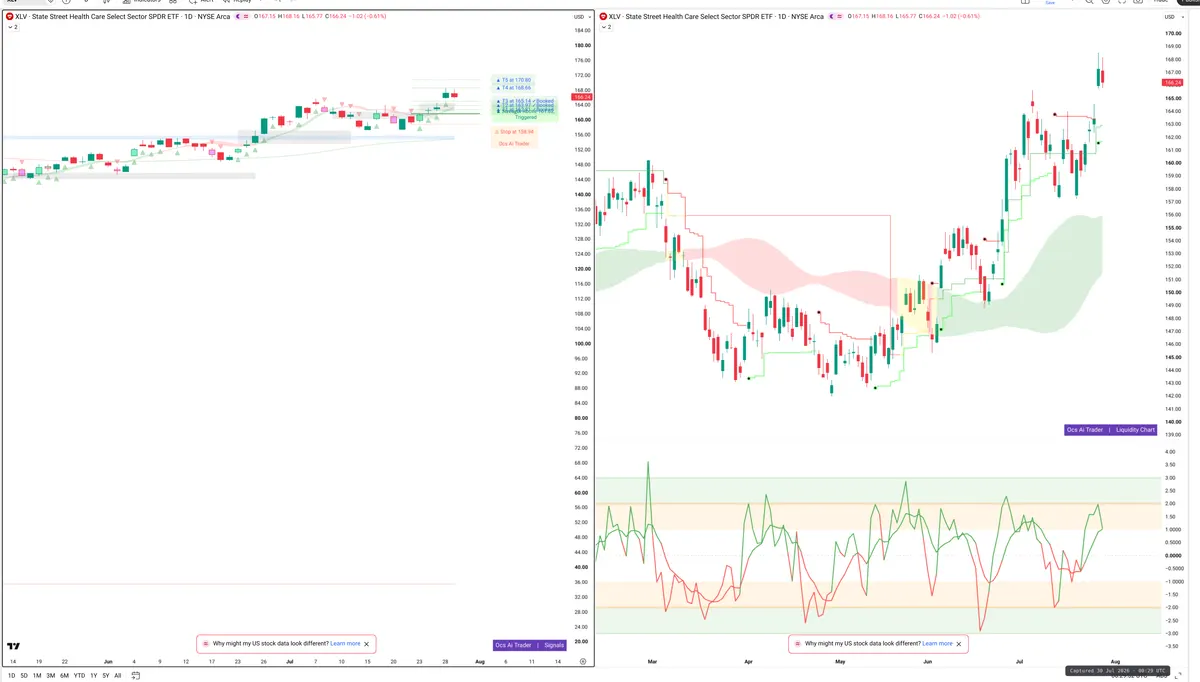Click the Jul label on right time axis
The height and width of the screenshot is (682, 1200).
(x=1019, y=661)
